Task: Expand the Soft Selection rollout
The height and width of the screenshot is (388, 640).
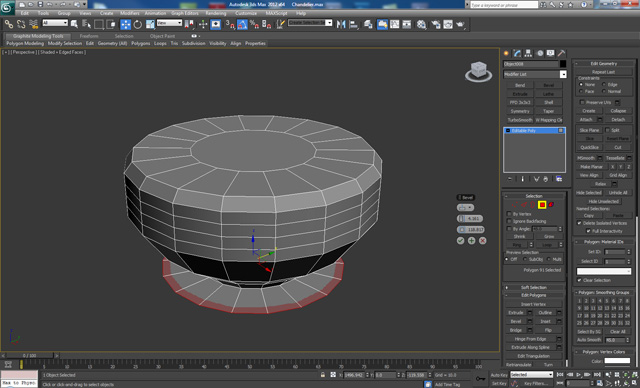Action: click(533, 287)
